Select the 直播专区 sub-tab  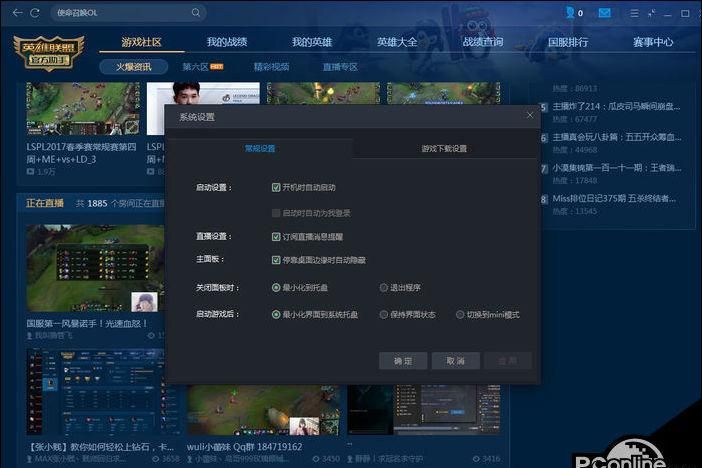coord(340,67)
